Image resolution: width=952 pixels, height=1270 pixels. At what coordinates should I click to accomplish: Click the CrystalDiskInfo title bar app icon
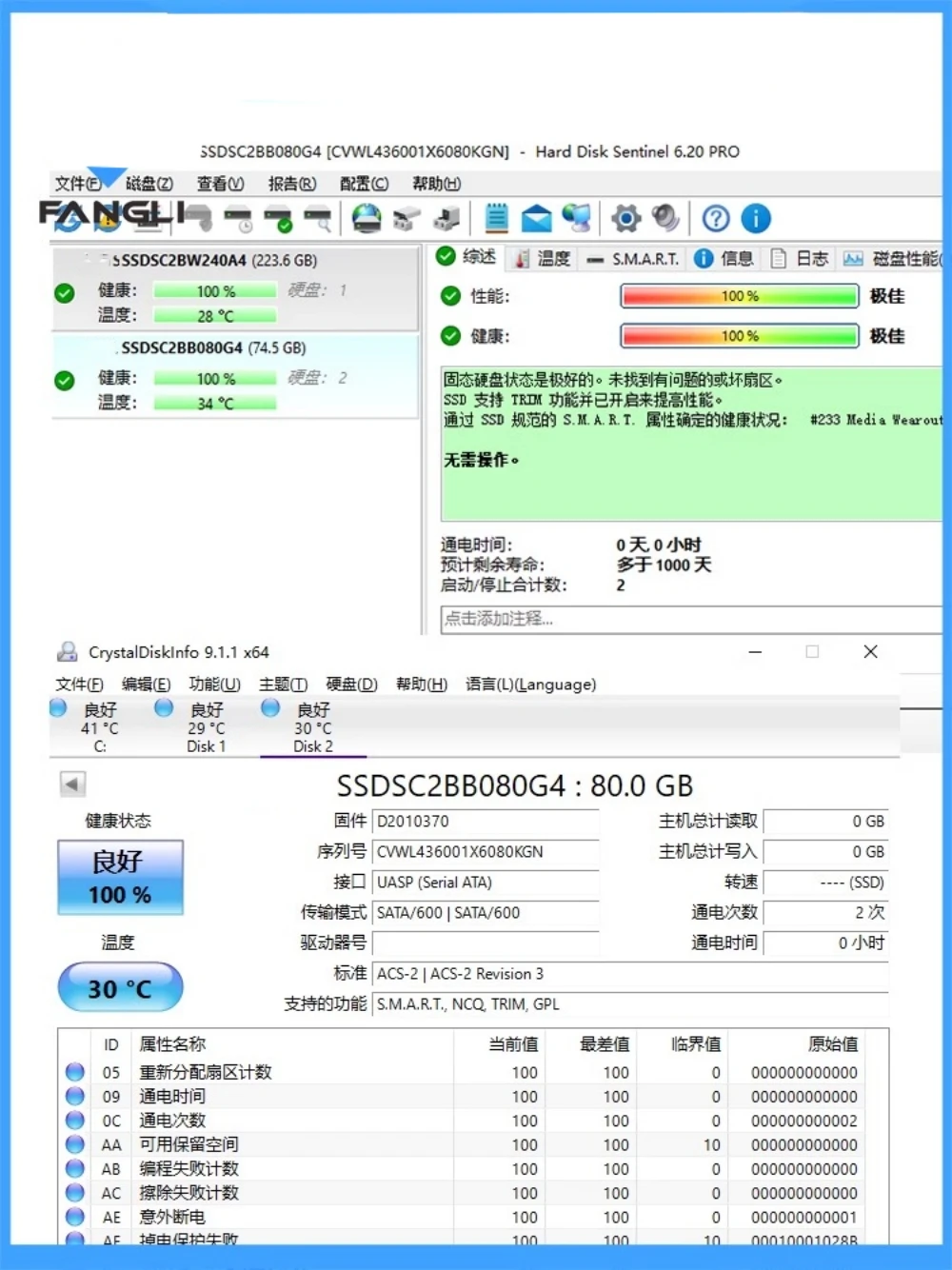tap(68, 652)
